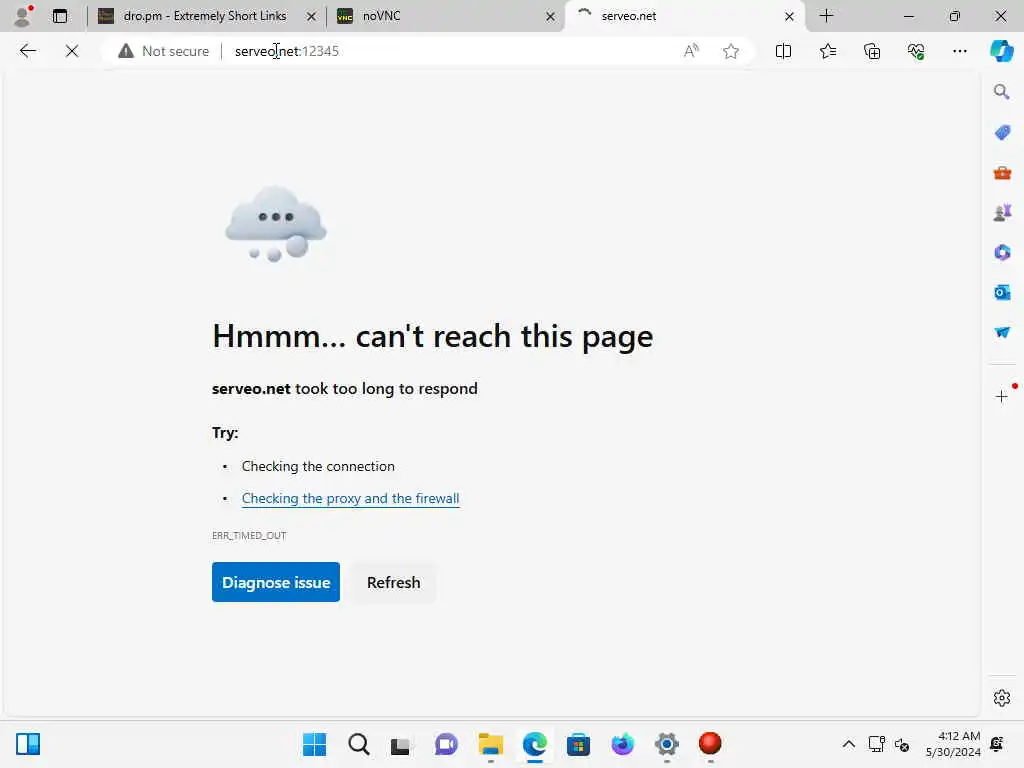Click the Refresh button

click(x=393, y=582)
